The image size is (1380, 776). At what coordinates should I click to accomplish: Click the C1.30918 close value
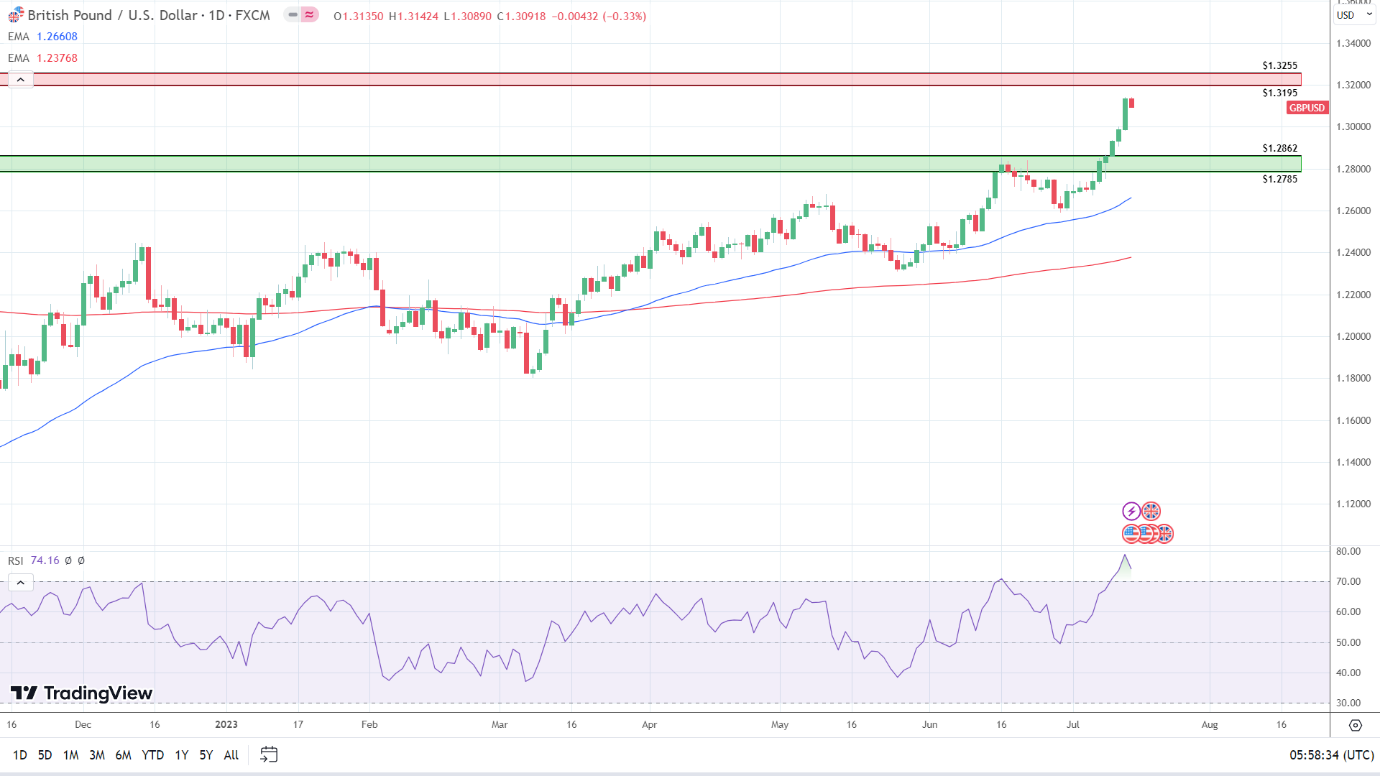click(x=522, y=16)
